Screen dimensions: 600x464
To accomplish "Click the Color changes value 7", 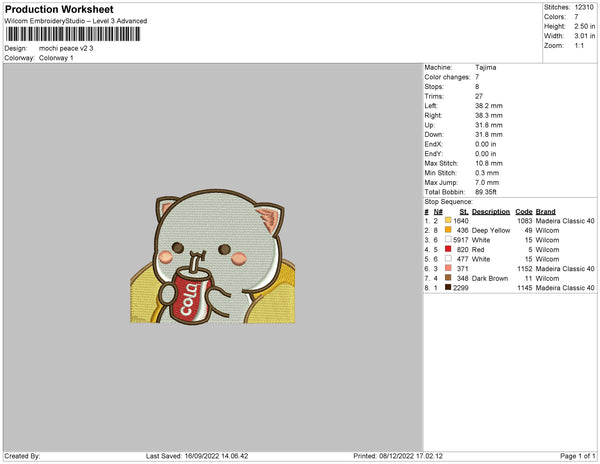I will 477,77.
